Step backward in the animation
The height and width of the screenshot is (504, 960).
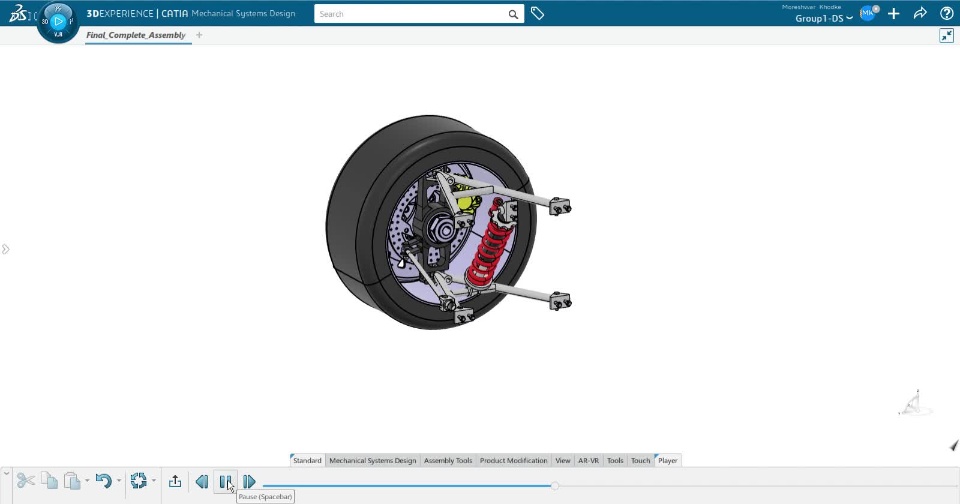201,482
